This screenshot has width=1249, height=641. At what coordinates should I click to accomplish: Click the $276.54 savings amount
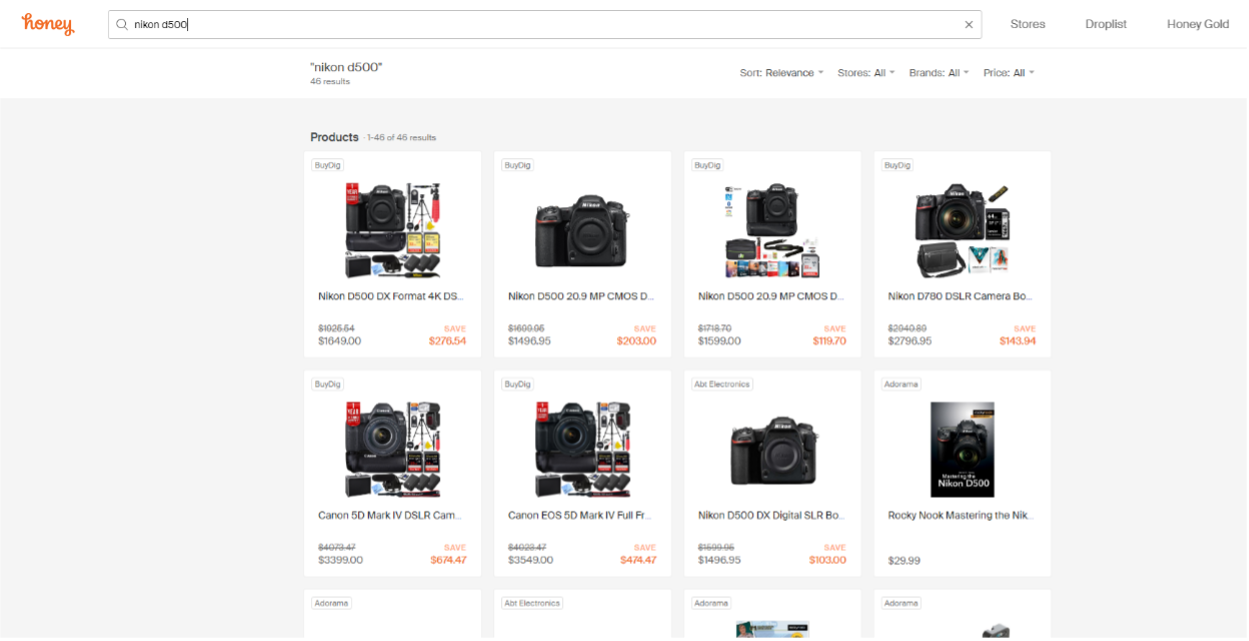[x=447, y=341]
